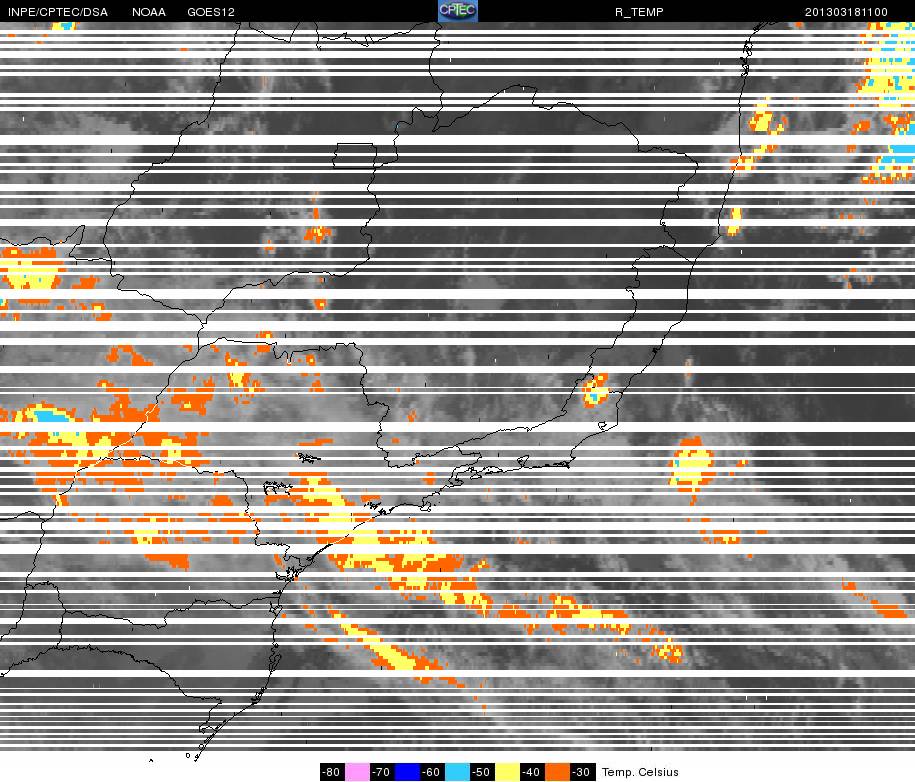Click the -50 legend value

482,772
